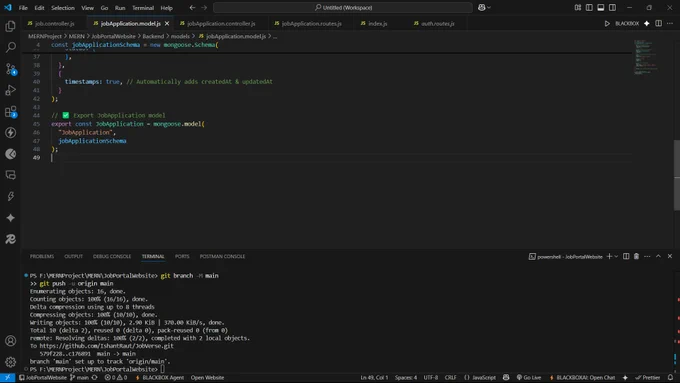Change line endings via CRLF

(x=451, y=377)
